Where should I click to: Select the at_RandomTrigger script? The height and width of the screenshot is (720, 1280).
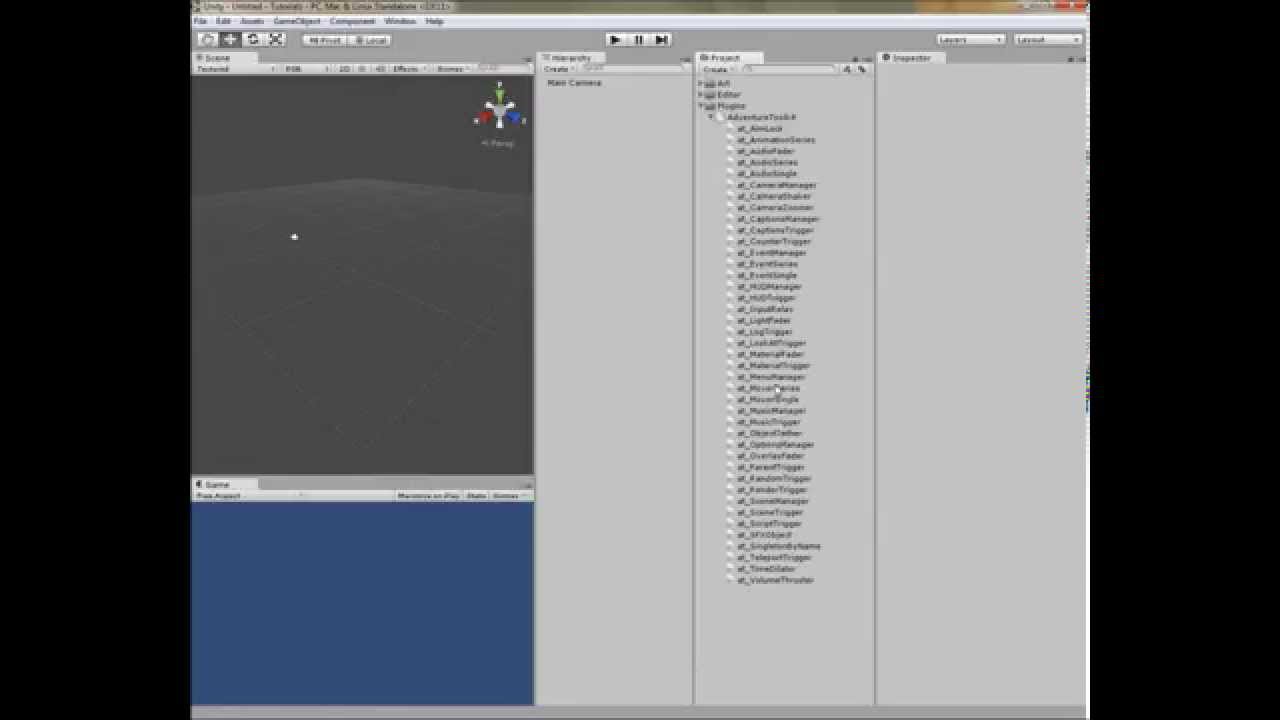(x=775, y=479)
